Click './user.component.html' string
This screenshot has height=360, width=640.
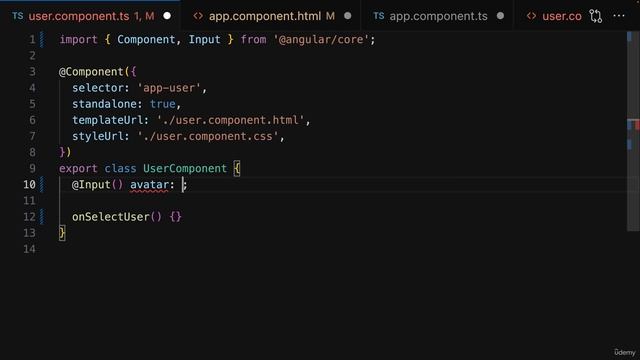(231, 120)
